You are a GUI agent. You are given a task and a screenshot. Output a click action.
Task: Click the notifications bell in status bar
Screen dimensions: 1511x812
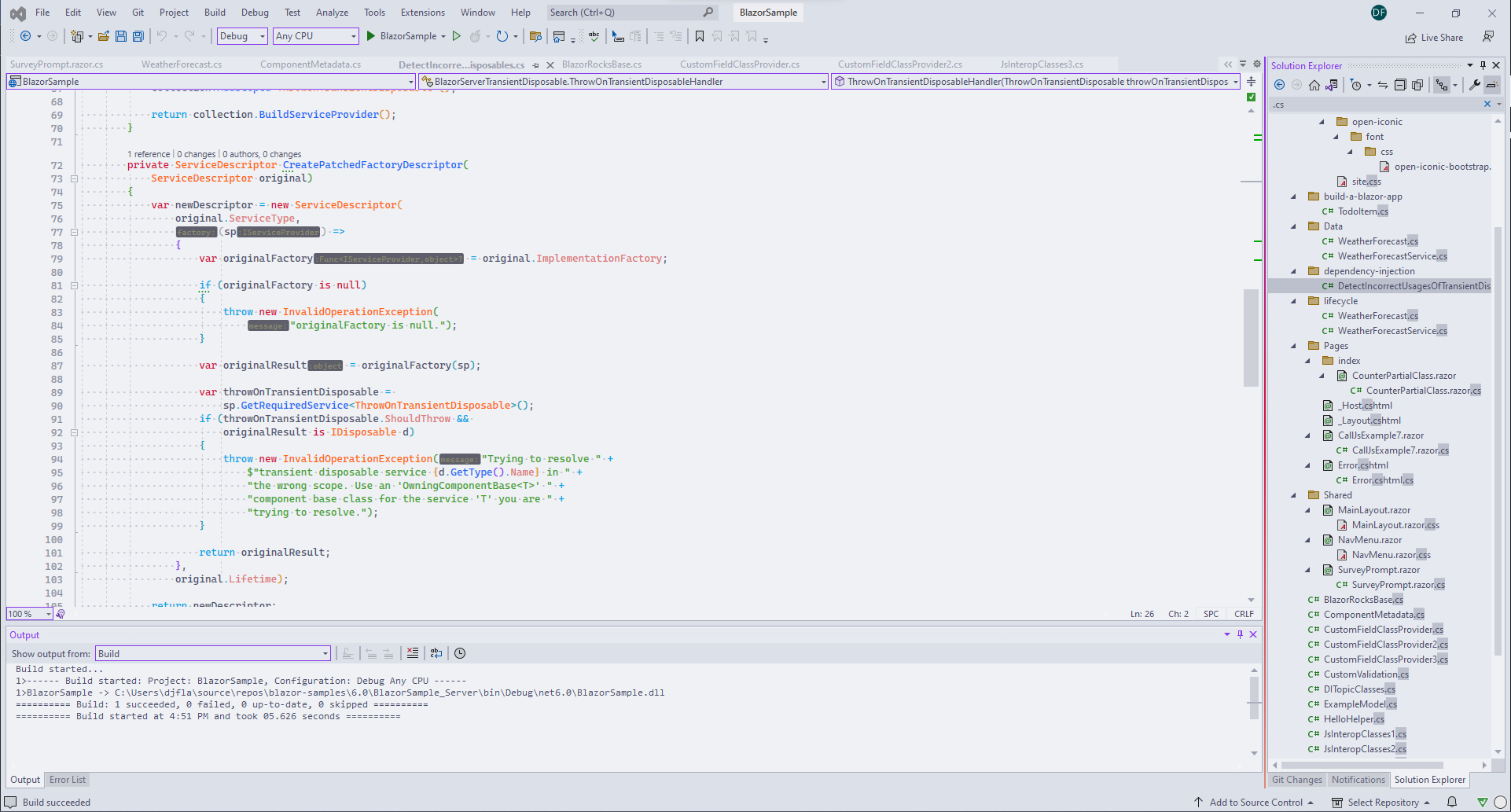click(x=1452, y=803)
